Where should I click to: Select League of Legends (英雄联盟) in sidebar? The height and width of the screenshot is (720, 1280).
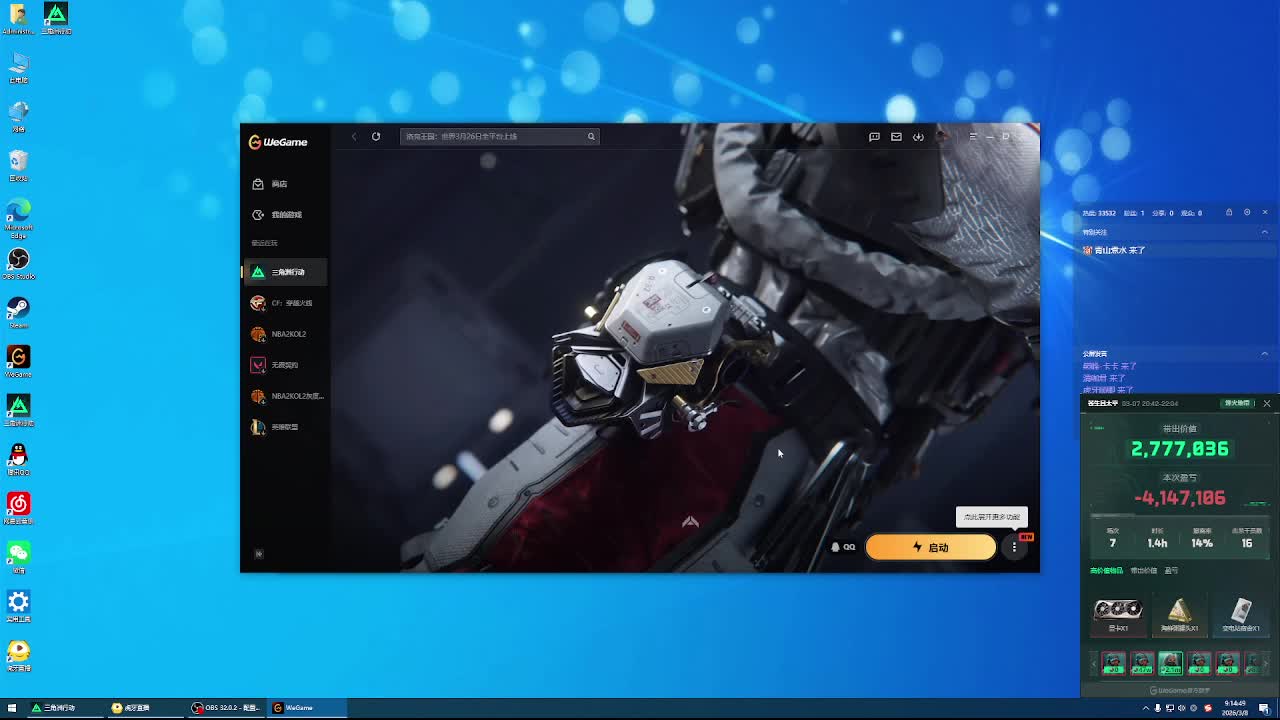[x=284, y=427]
